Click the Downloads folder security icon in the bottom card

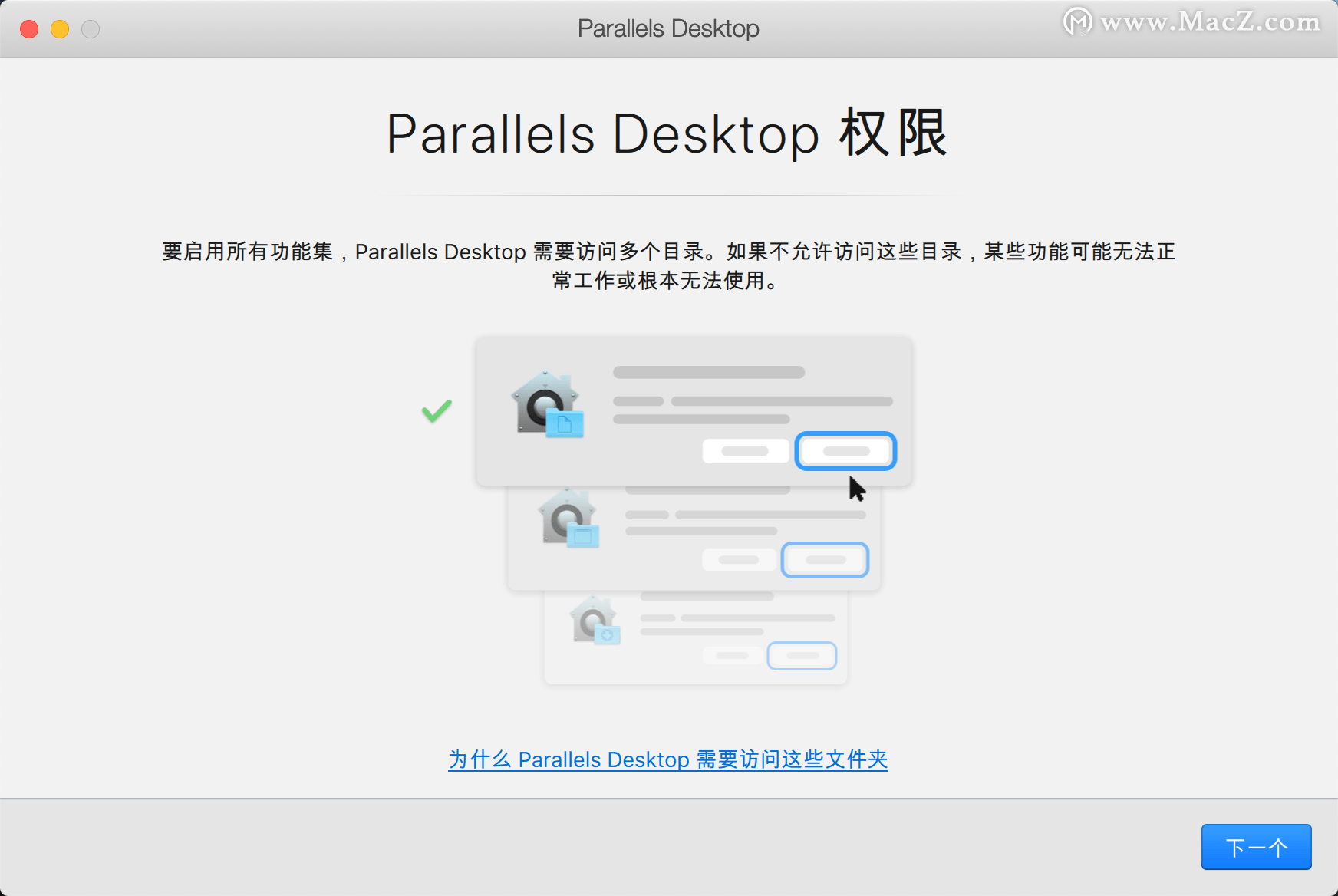point(595,620)
